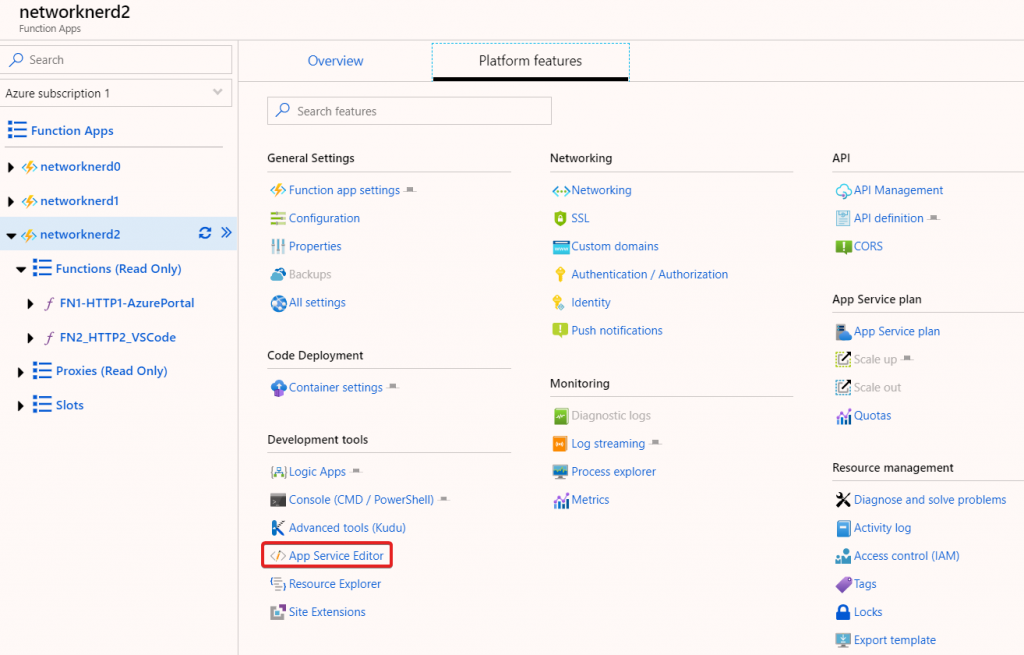The width and height of the screenshot is (1024, 655).
Task: Click the Resource Explorer icon
Action: (x=278, y=584)
